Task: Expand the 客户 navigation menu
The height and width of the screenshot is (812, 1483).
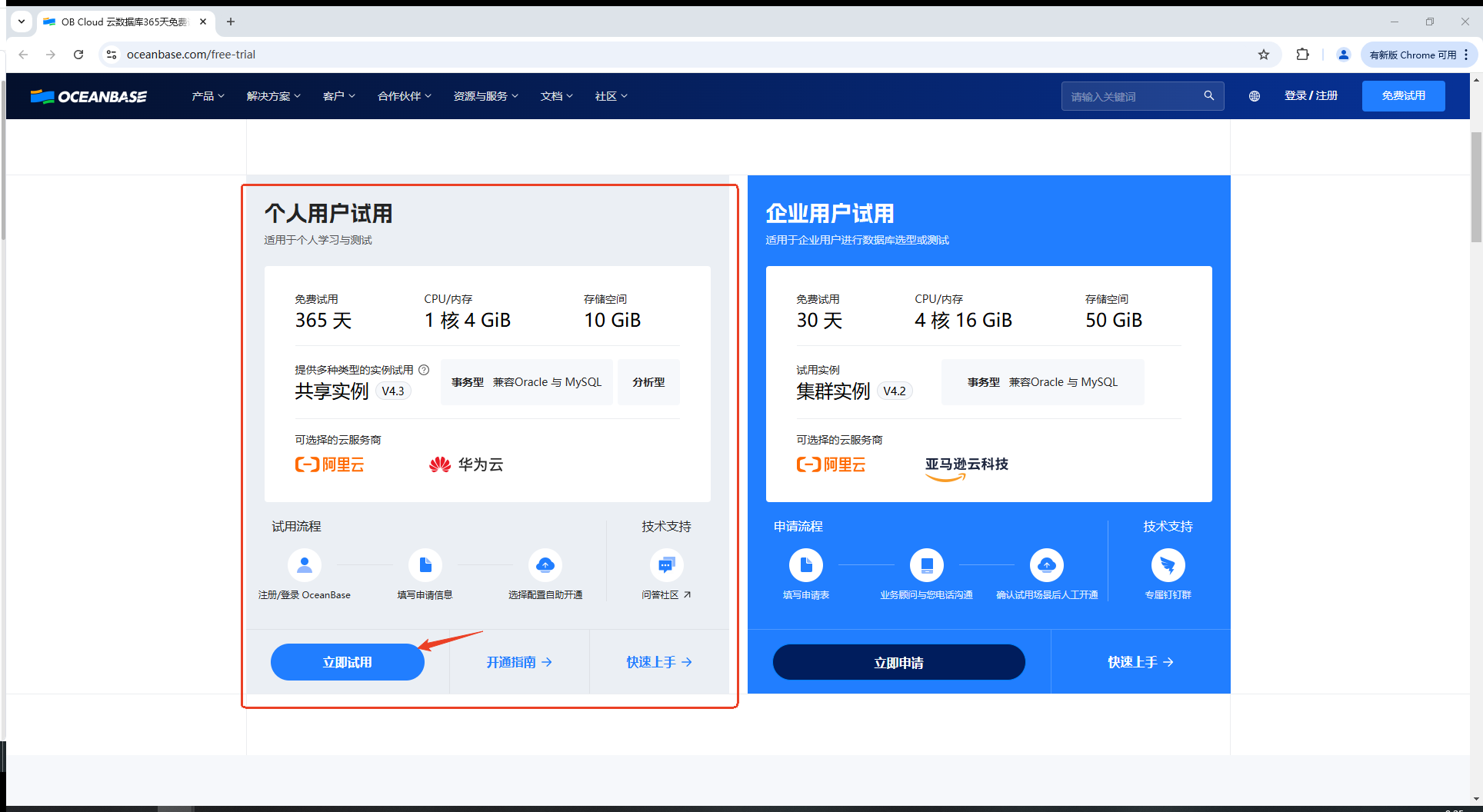Action: click(338, 96)
